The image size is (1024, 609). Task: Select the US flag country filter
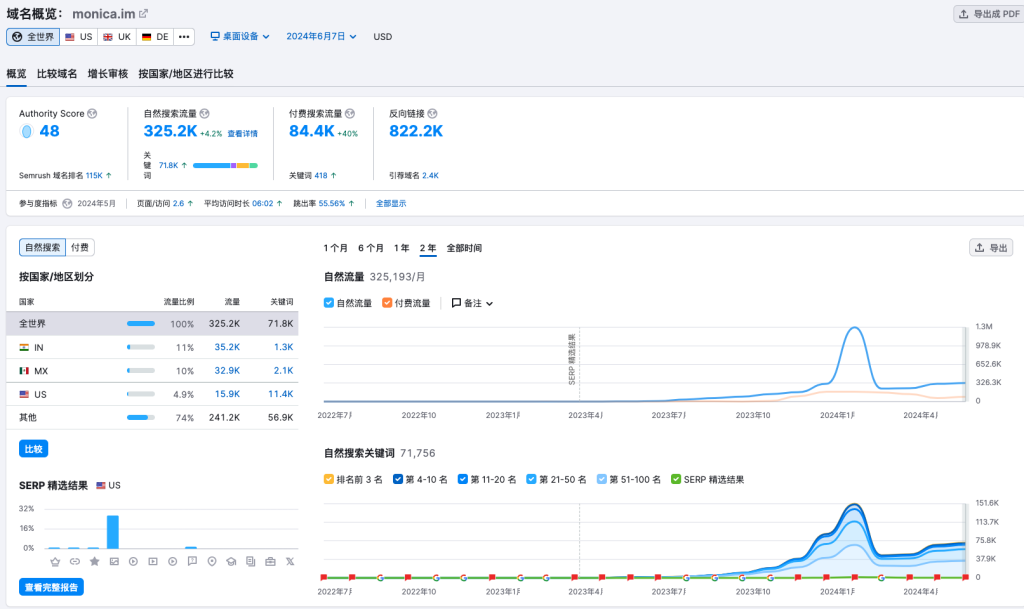point(78,37)
